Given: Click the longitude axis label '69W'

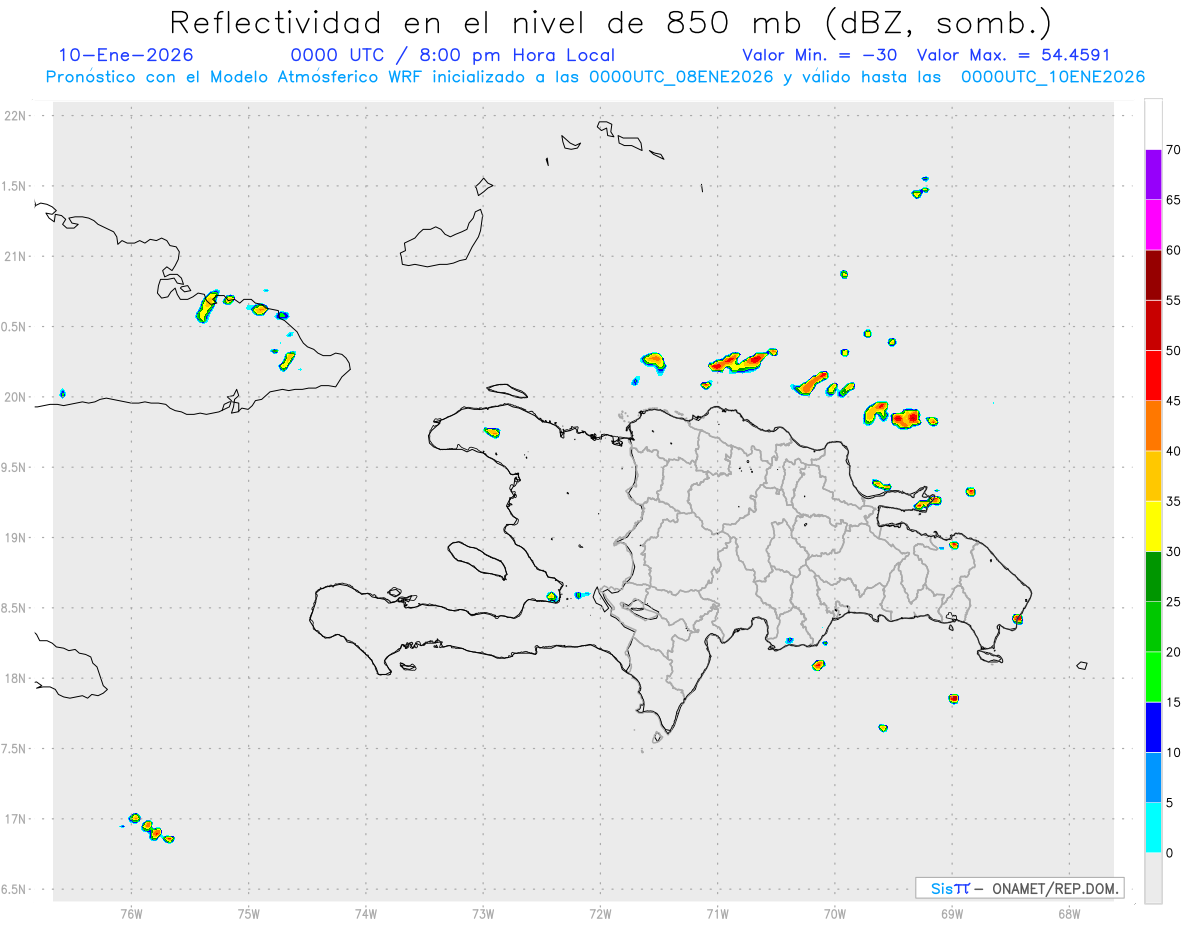Looking at the screenshot, I should click(952, 914).
